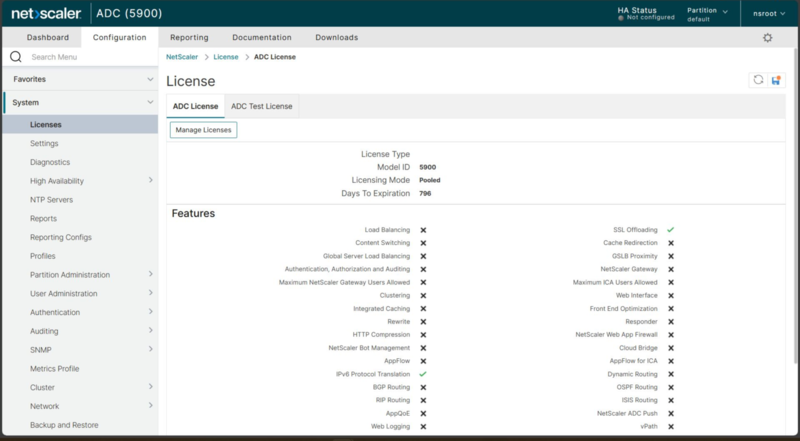
Task: Expand the Network submenu
Action: [x=151, y=405]
